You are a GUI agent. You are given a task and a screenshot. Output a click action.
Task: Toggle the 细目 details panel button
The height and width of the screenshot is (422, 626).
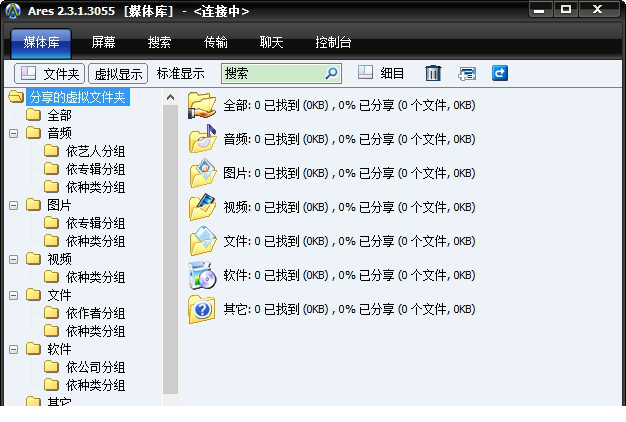click(380, 73)
